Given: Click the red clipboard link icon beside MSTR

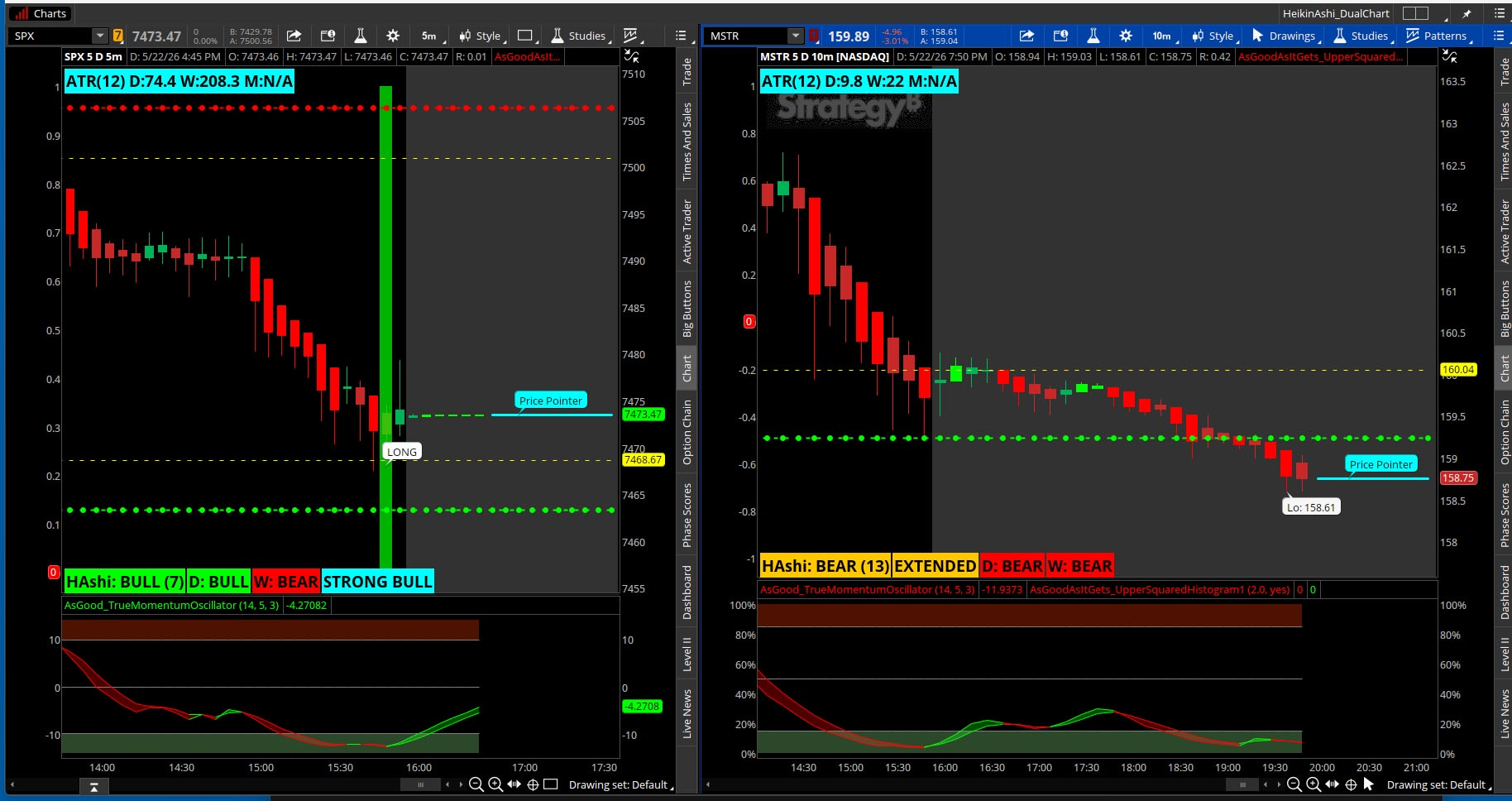Looking at the screenshot, I should [814, 36].
